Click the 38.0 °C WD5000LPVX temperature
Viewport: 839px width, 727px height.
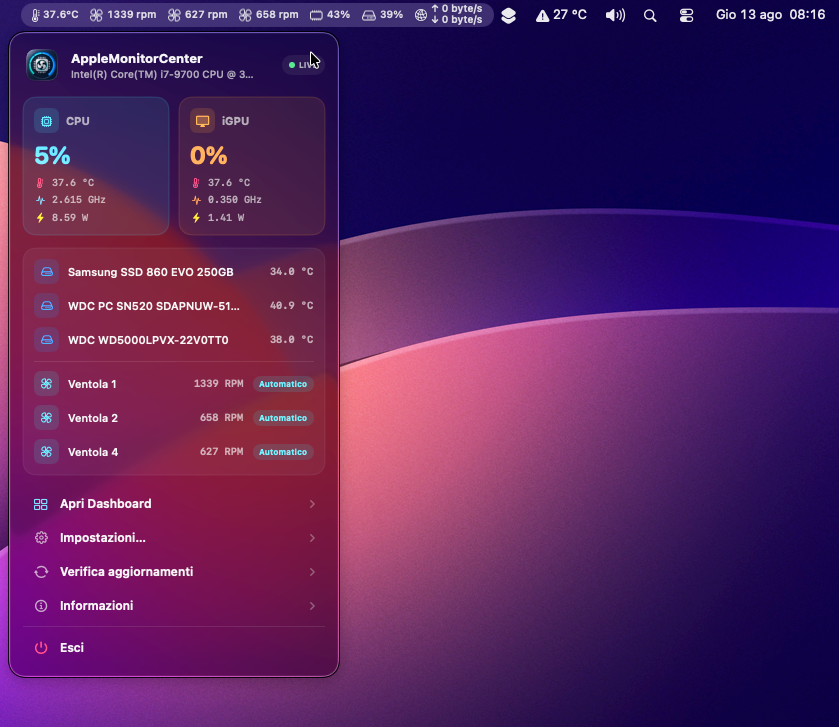coord(292,340)
